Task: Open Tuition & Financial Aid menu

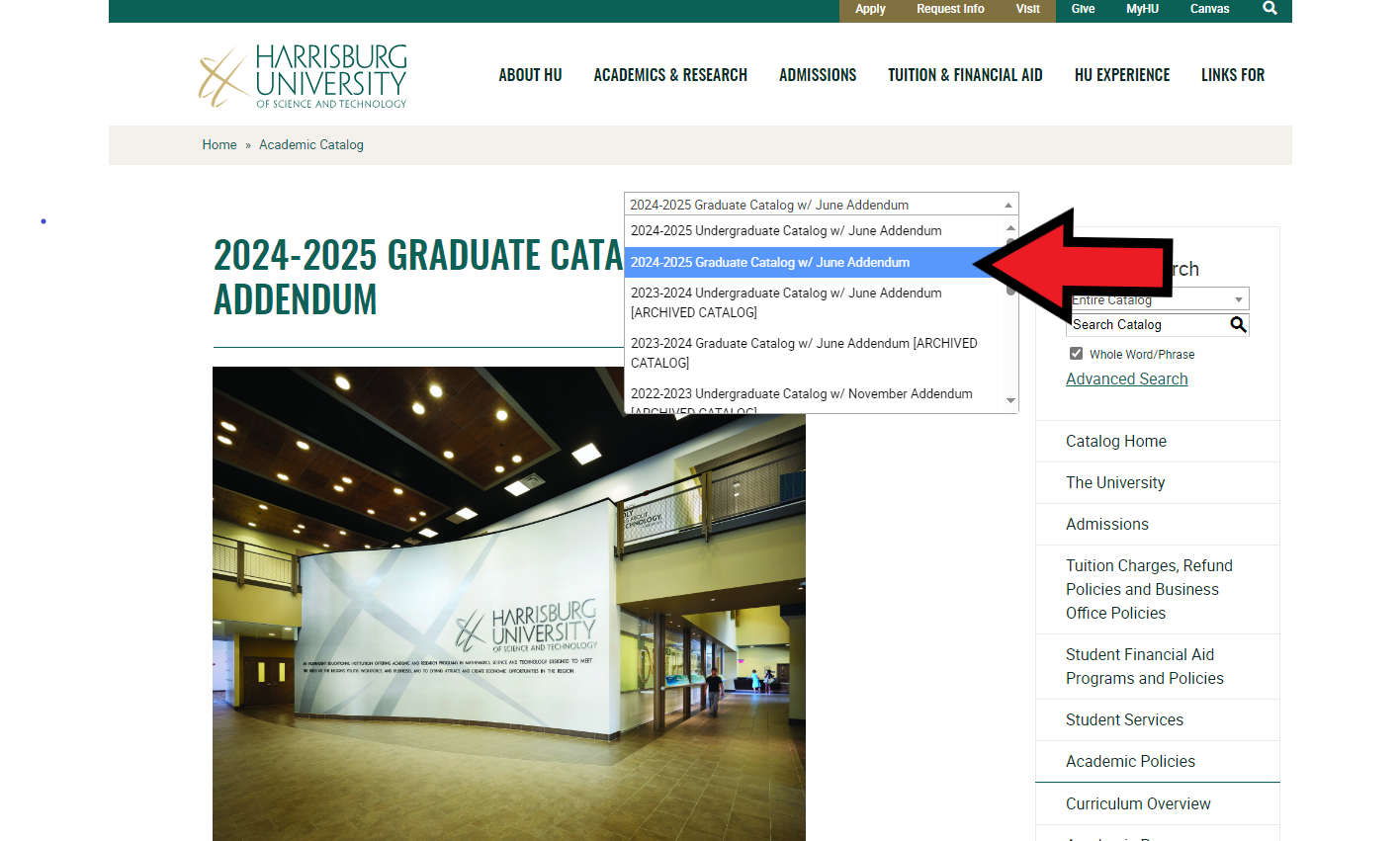Action: pyautogui.click(x=965, y=75)
